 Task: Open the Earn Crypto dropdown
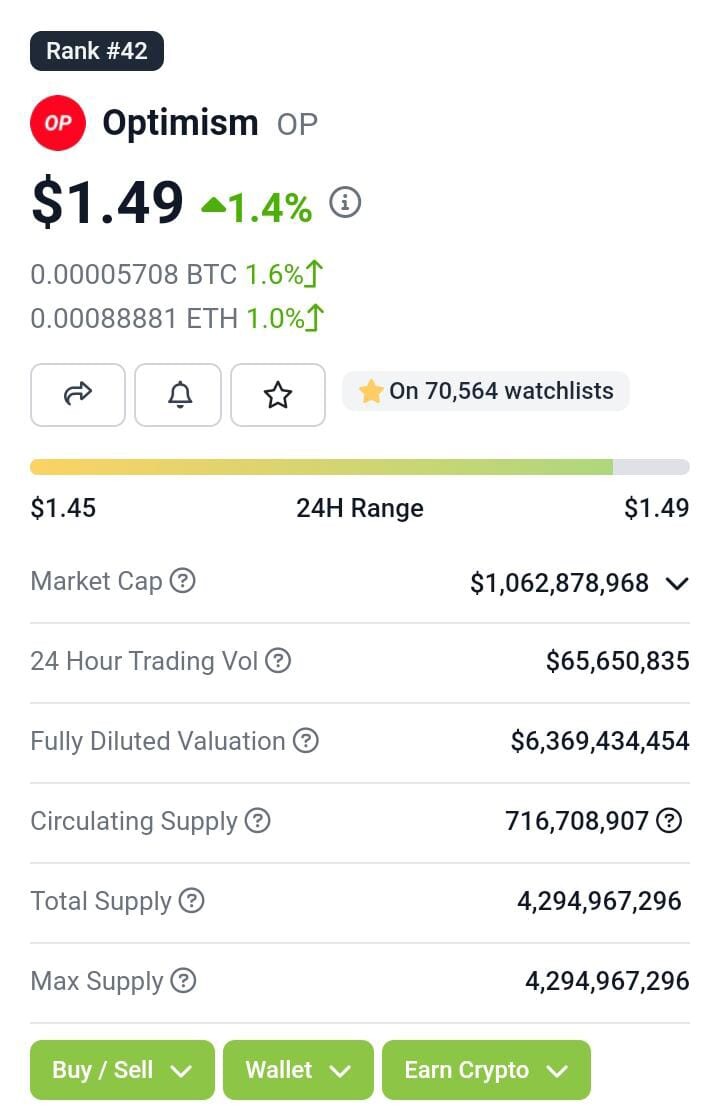pos(486,1070)
